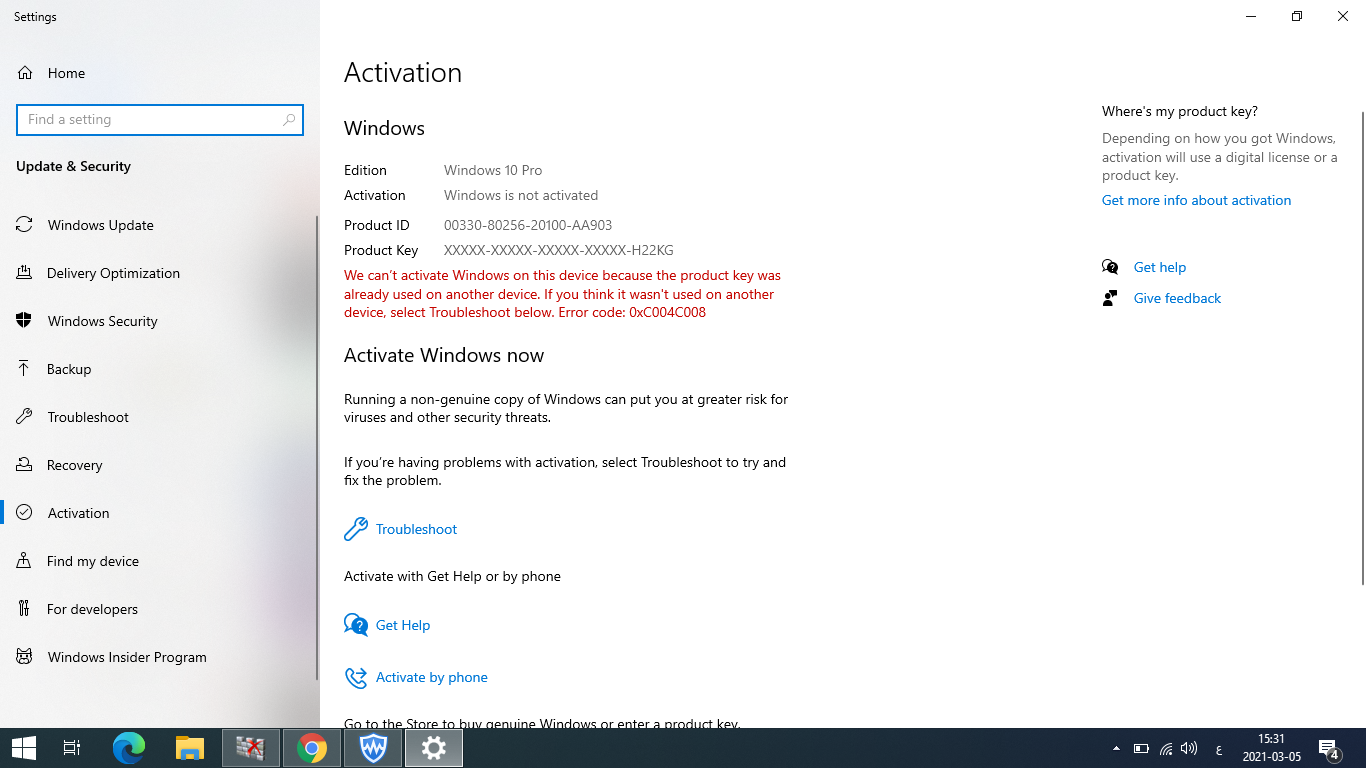1366x768 pixels.
Task: Launch Google Chrome from taskbar
Action: pos(312,748)
